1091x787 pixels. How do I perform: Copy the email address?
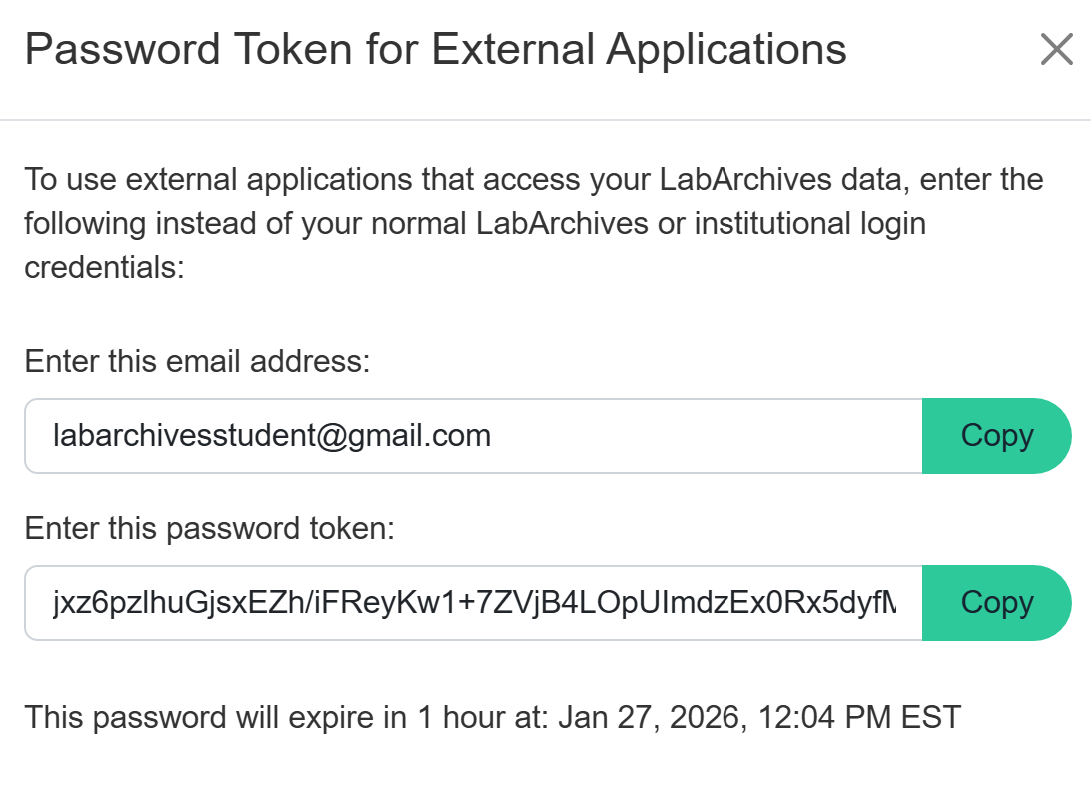point(996,436)
